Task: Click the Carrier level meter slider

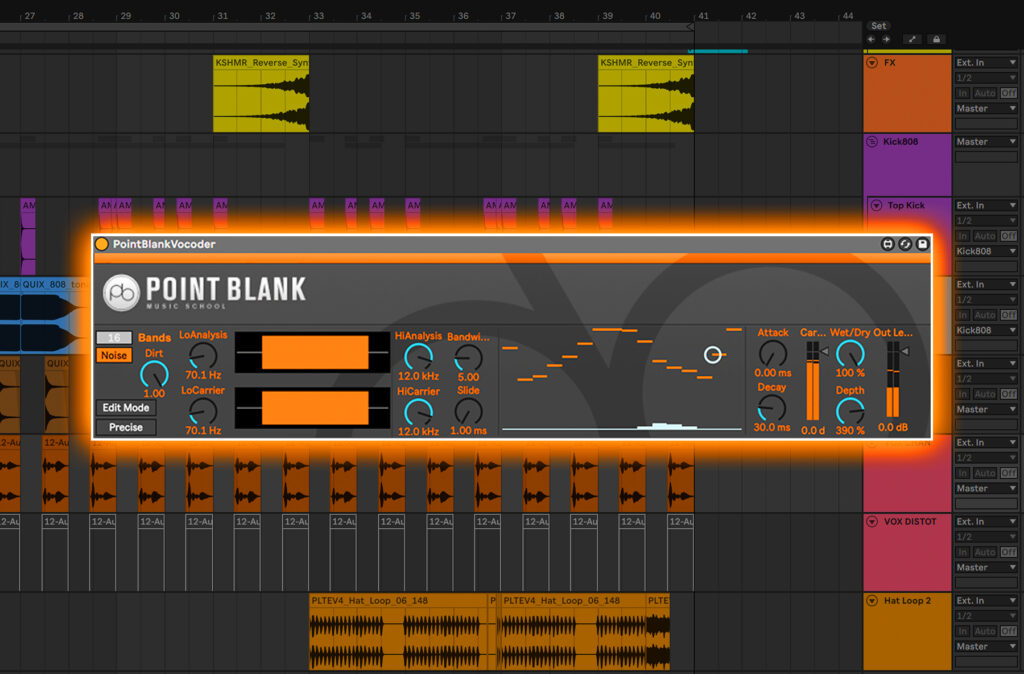Action: click(x=813, y=381)
